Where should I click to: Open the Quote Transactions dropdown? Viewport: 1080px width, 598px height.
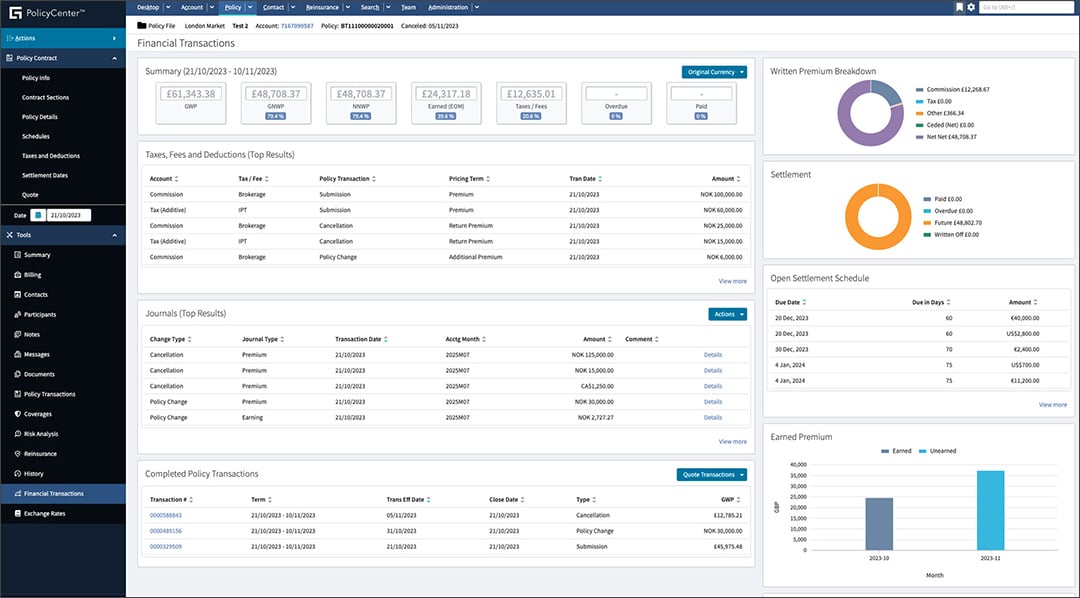click(711, 475)
